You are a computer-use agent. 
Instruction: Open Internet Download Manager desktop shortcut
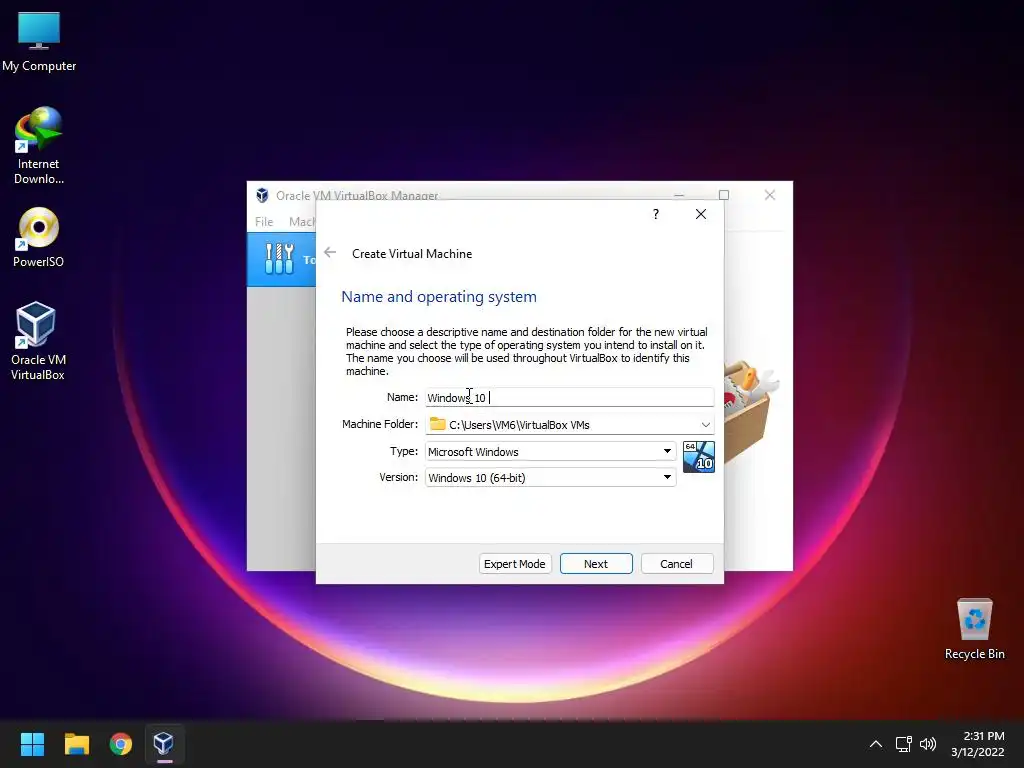click(x=39, y=145)
